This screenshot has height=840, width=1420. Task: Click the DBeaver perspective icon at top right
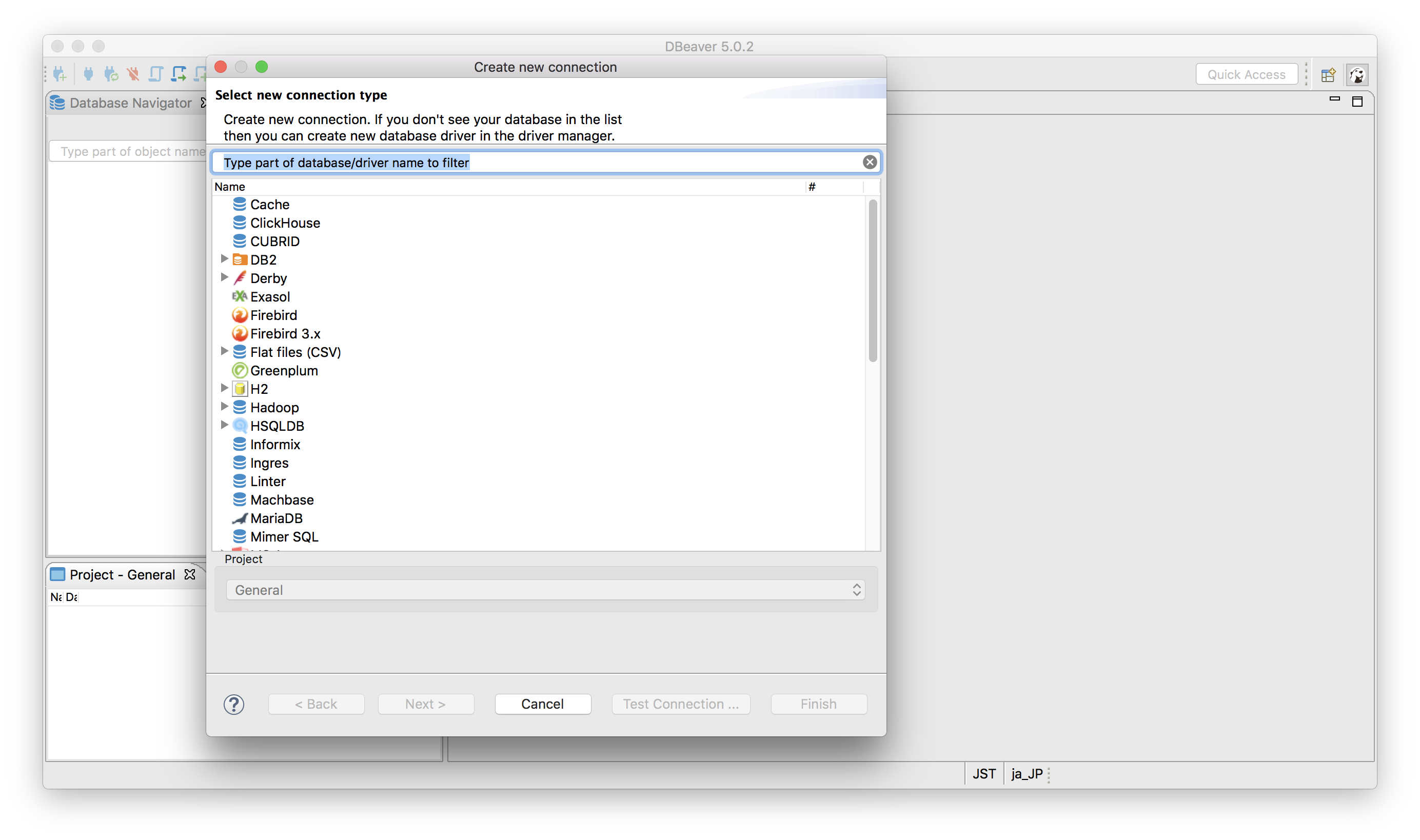click(x=1357, y=74)
